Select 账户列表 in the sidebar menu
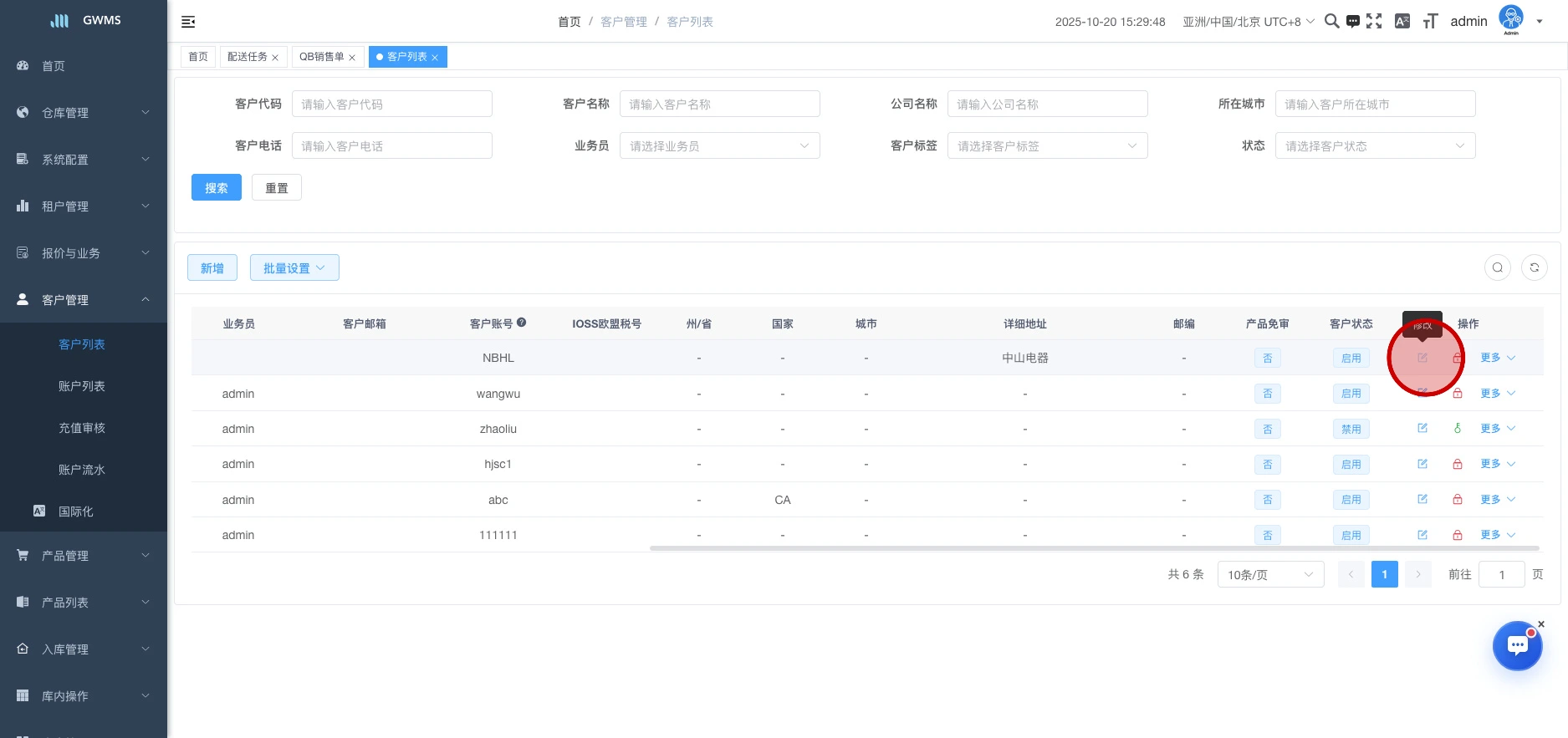The image size is (1568, 738). click(x=82, y=386)
